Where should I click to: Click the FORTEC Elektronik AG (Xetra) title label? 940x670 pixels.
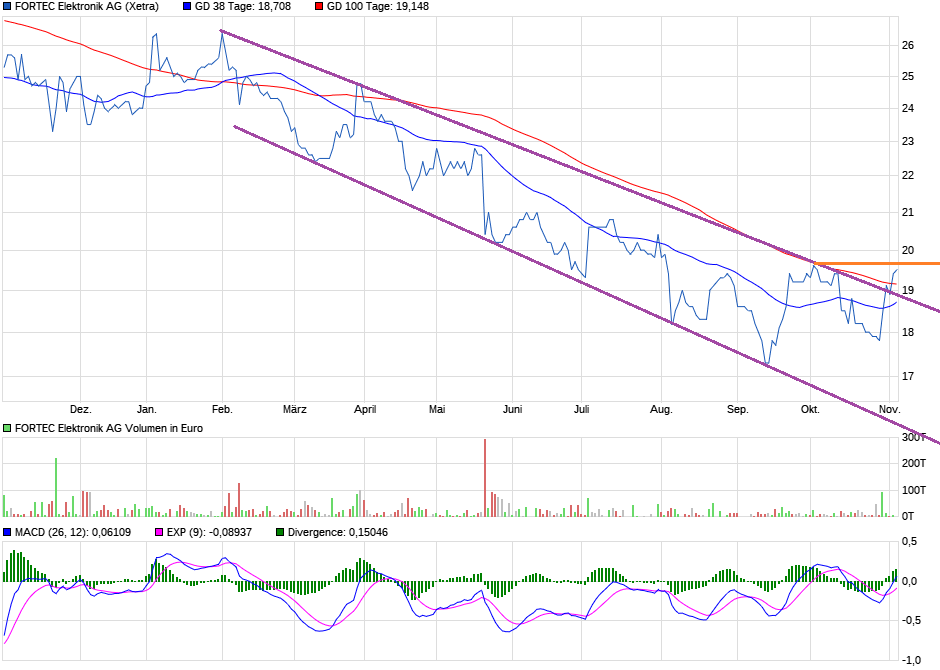coord(86,7)
